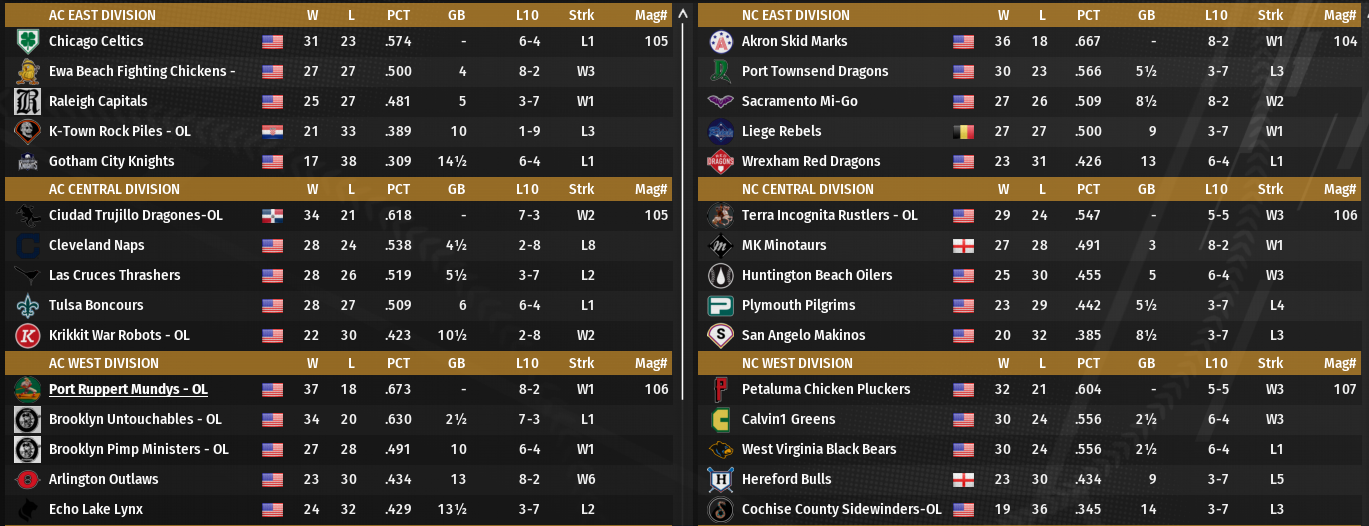Click the Plymouth Pilgrims P logo
The height and width of the screenshot is (526, 1369).
[720, 306]
